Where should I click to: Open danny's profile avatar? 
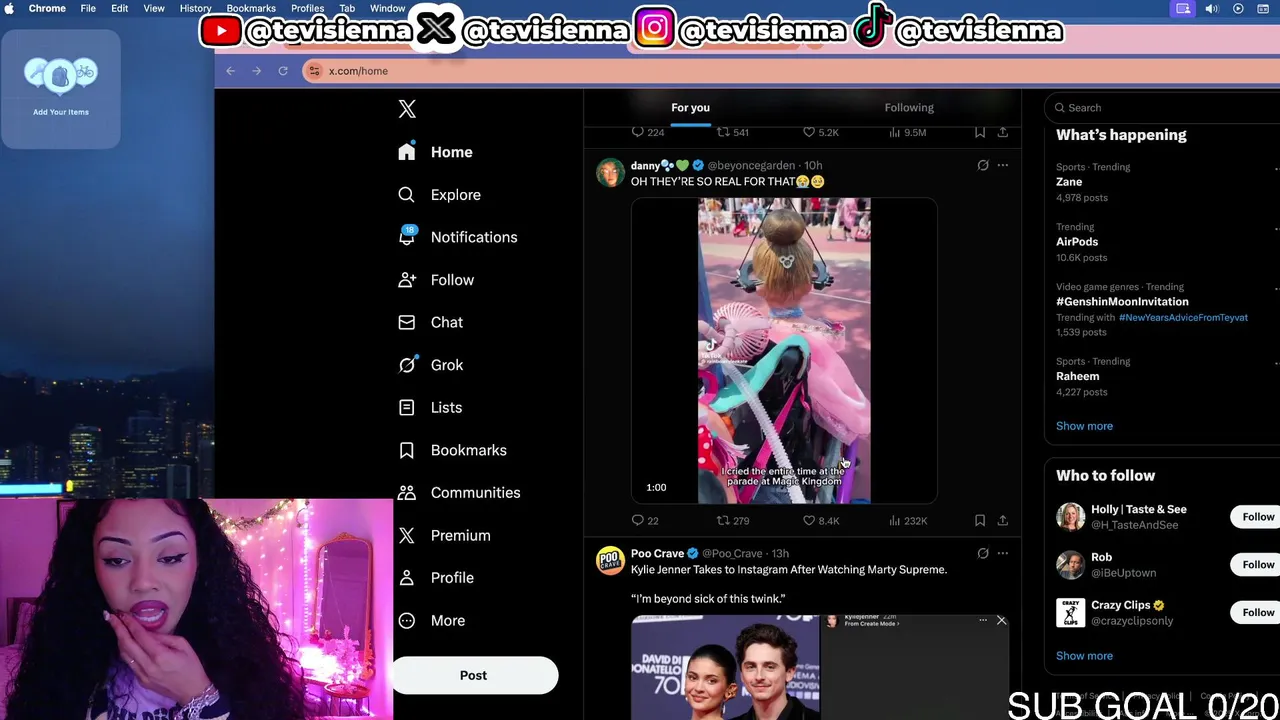pos(610,173)
